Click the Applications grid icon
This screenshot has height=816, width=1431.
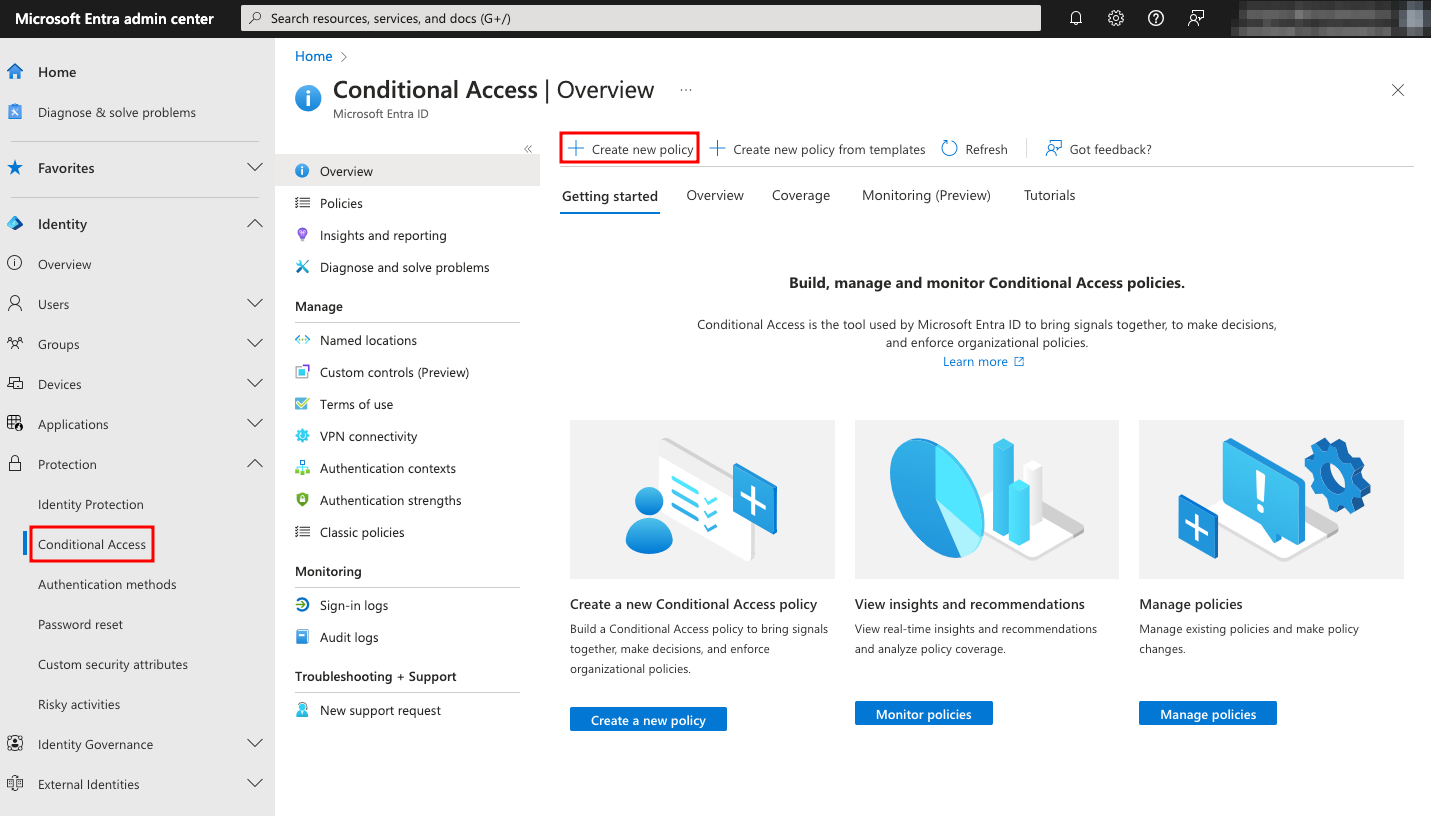(15, 424)
